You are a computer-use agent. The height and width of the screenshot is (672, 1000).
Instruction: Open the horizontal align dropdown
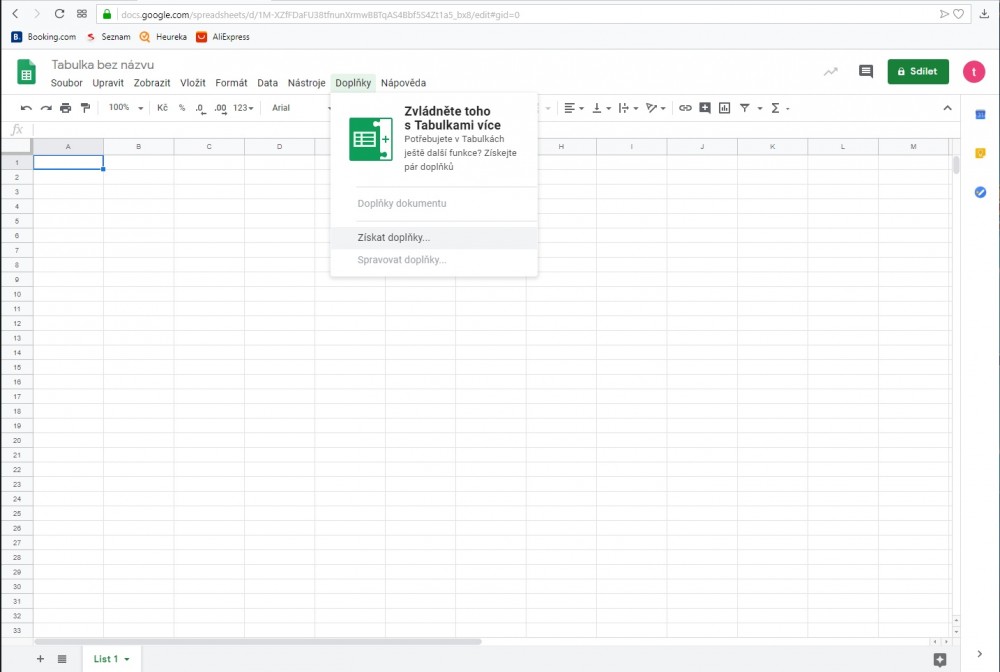click(x=573, y=108)
